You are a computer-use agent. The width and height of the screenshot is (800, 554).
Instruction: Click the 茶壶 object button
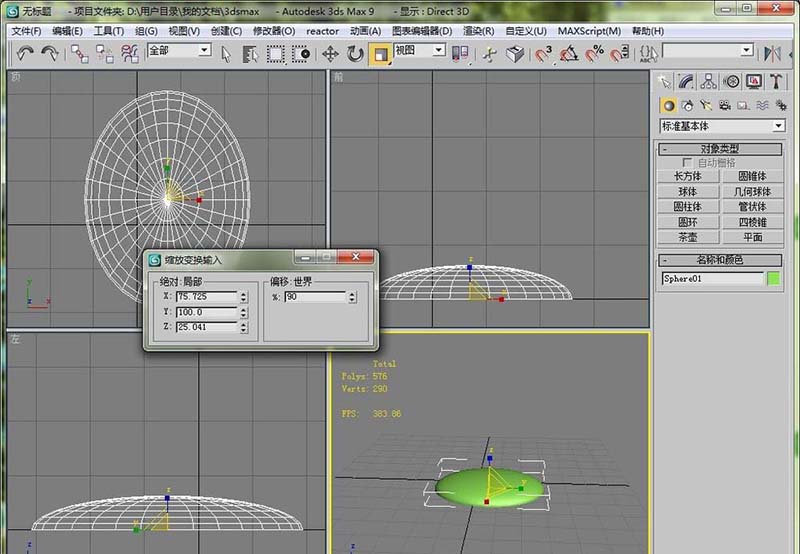(x=688, y=237)
